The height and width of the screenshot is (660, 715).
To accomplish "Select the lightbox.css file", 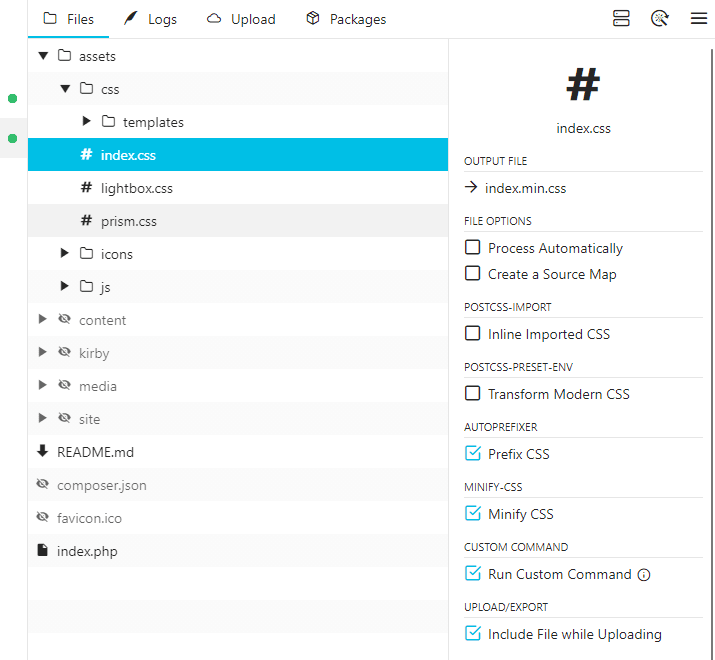I will pos(238,187).
